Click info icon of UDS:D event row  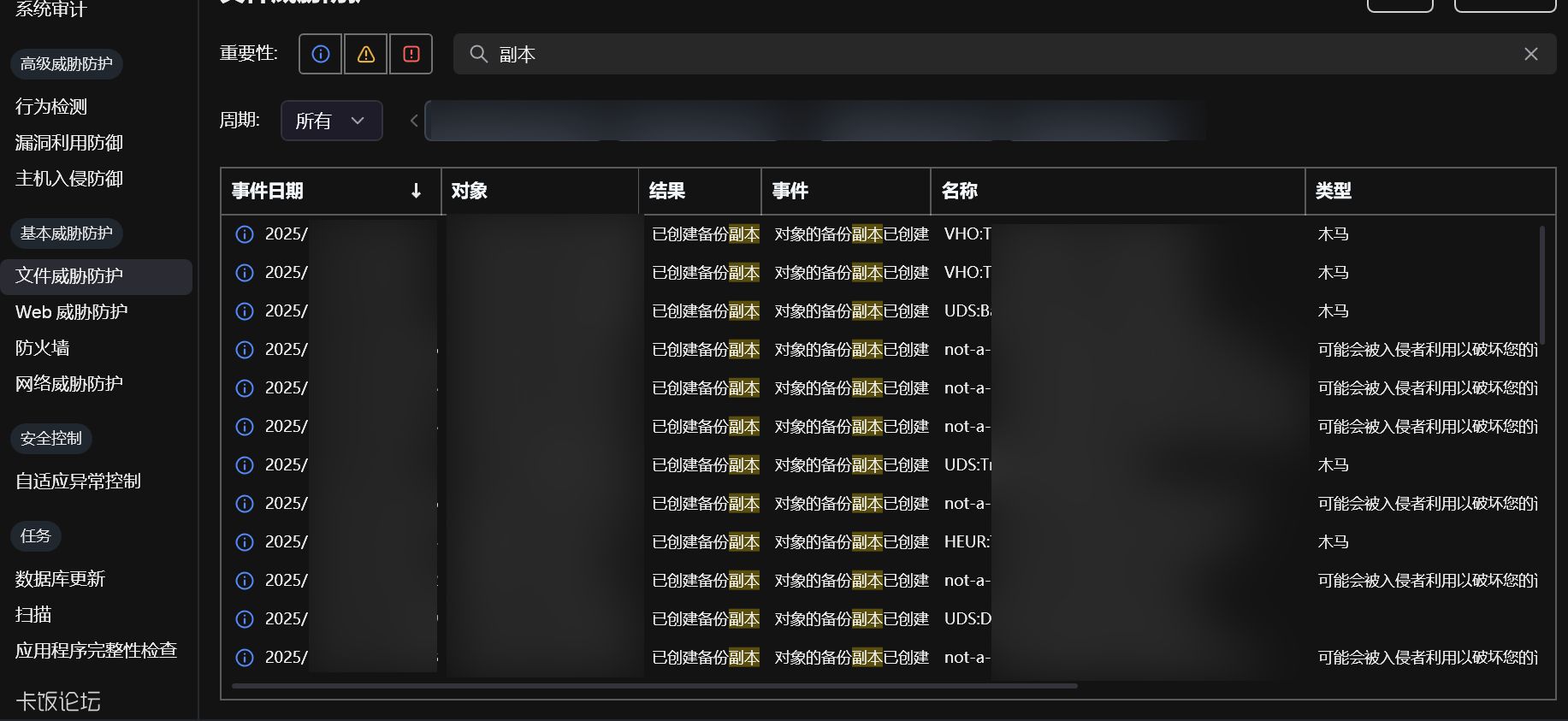(x=245, y=619)
